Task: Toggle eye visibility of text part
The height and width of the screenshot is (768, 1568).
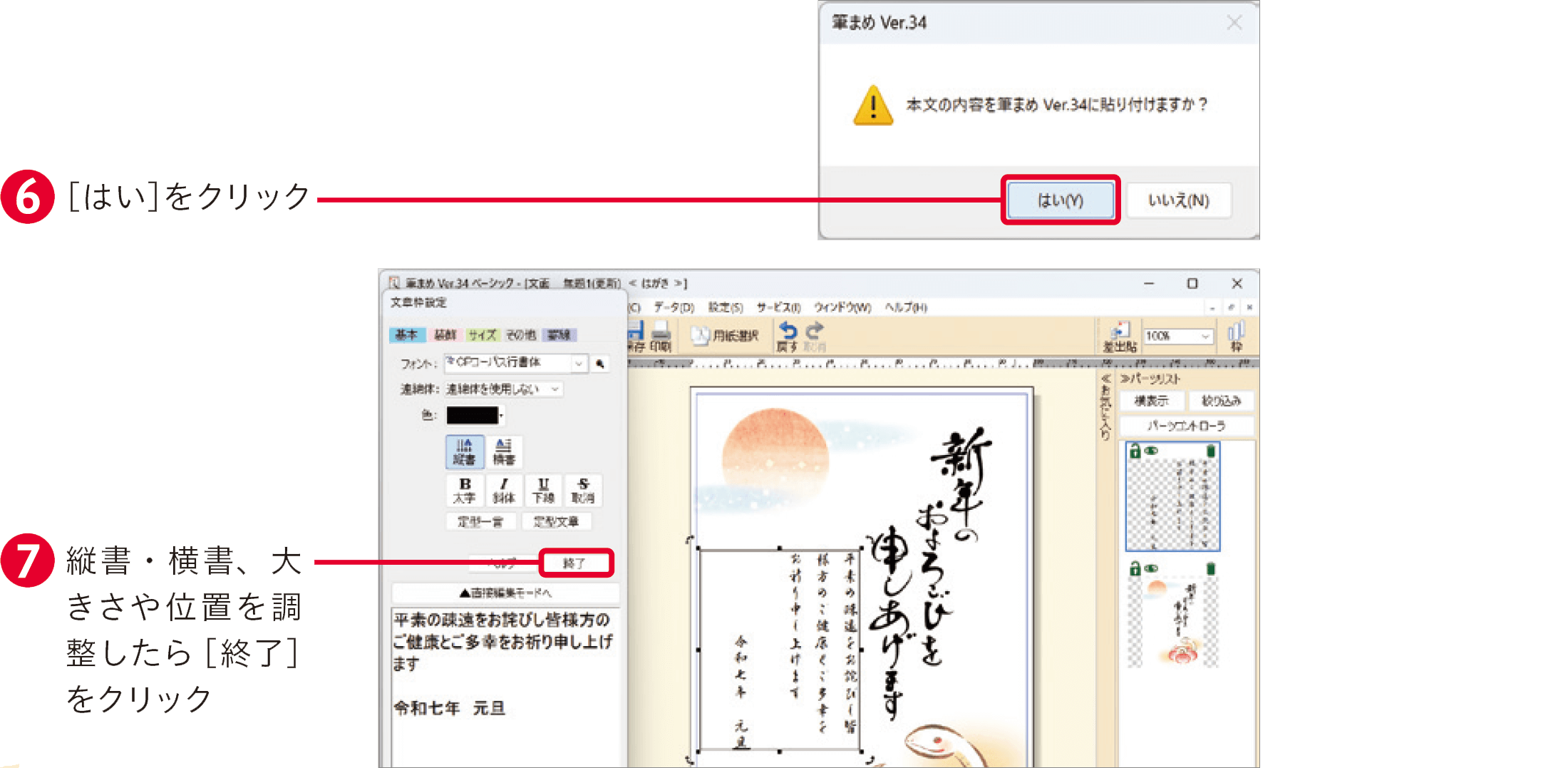Action: point(1151,451)
